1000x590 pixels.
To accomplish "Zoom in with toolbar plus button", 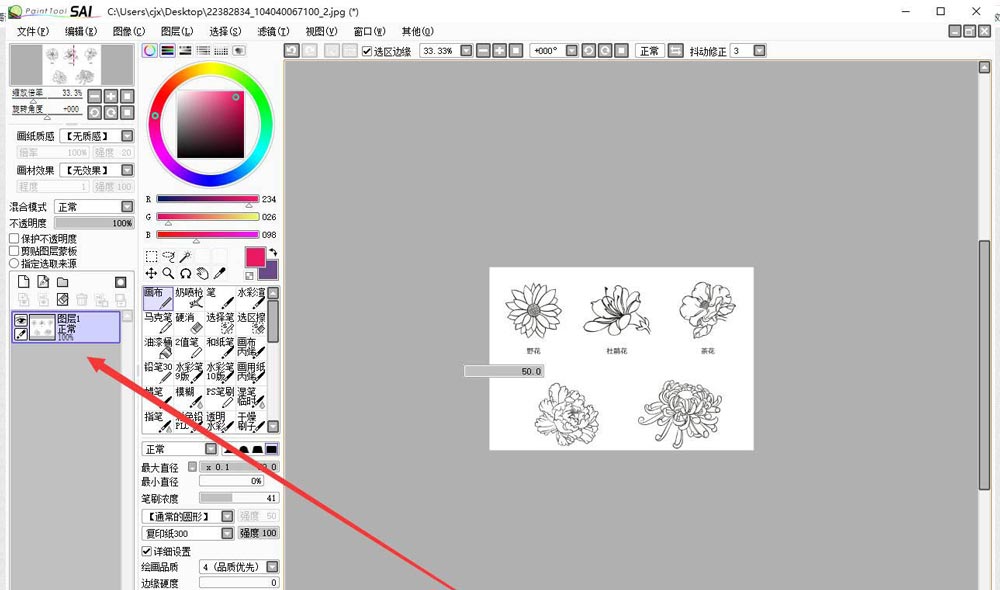I will point(500,50).
